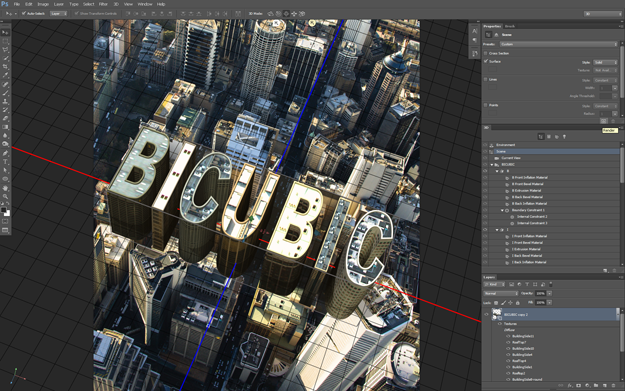Open the Surface Style dropdown

(x=605, y=63)
